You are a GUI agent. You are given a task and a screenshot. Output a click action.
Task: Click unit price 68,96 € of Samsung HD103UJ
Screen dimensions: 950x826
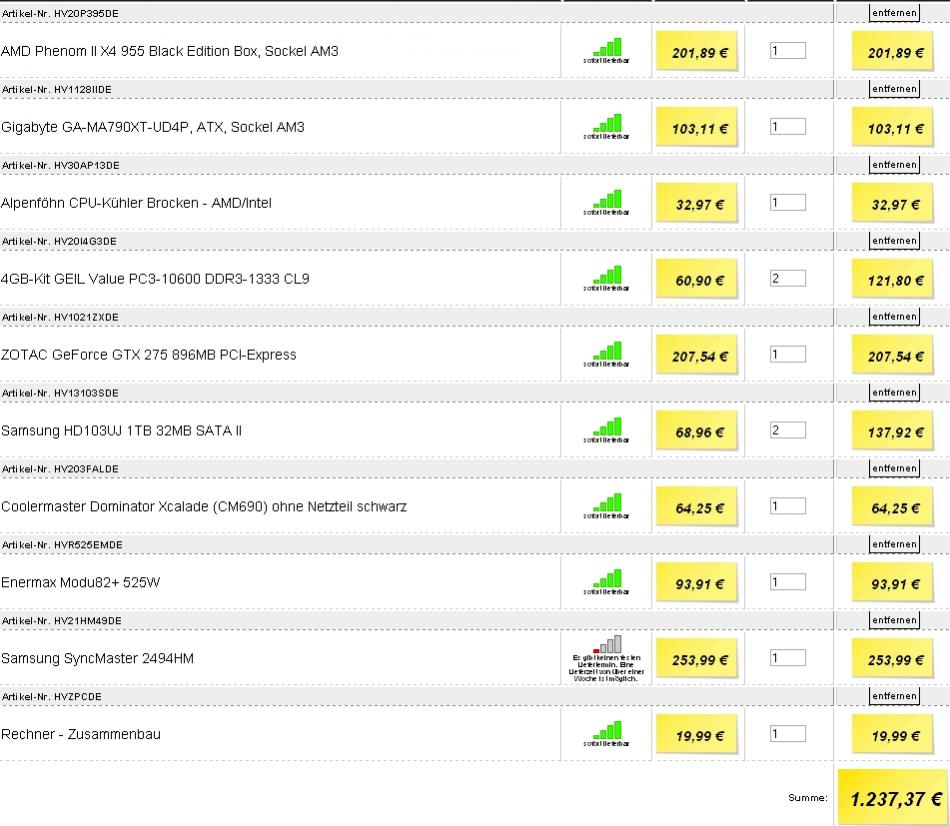(697, 431)
